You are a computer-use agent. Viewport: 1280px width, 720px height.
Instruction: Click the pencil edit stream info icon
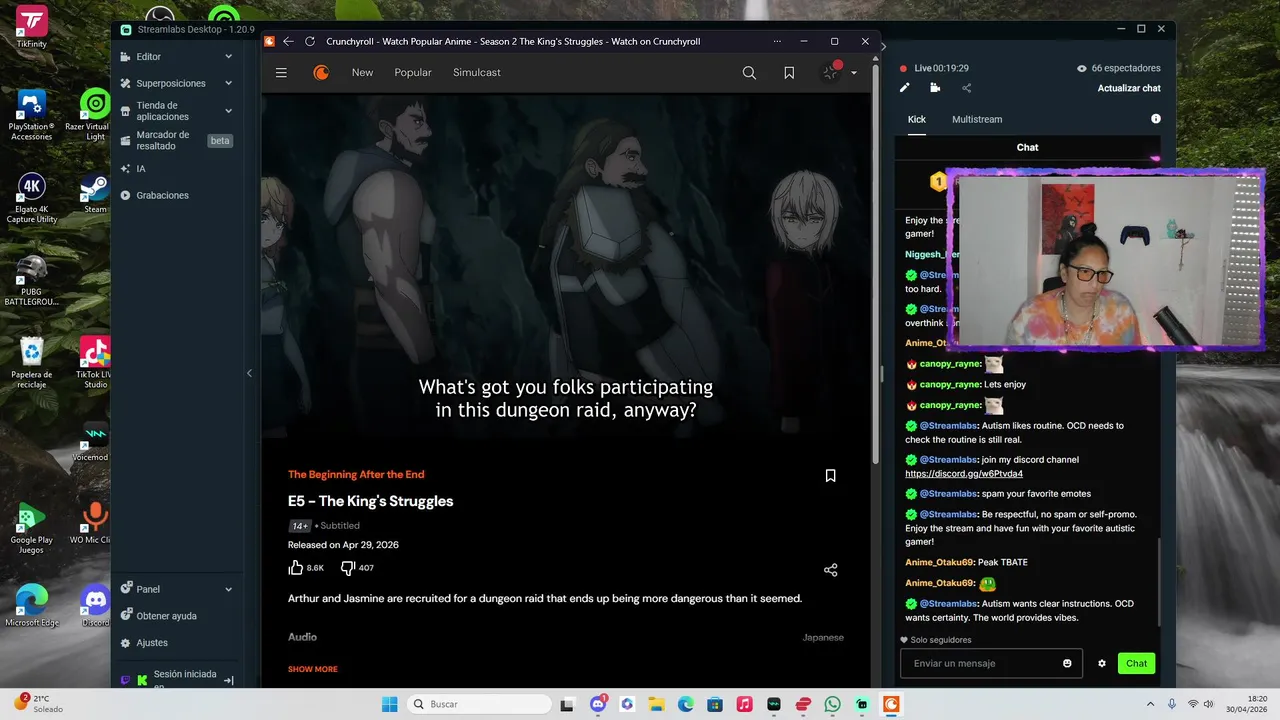coord(905,88)
